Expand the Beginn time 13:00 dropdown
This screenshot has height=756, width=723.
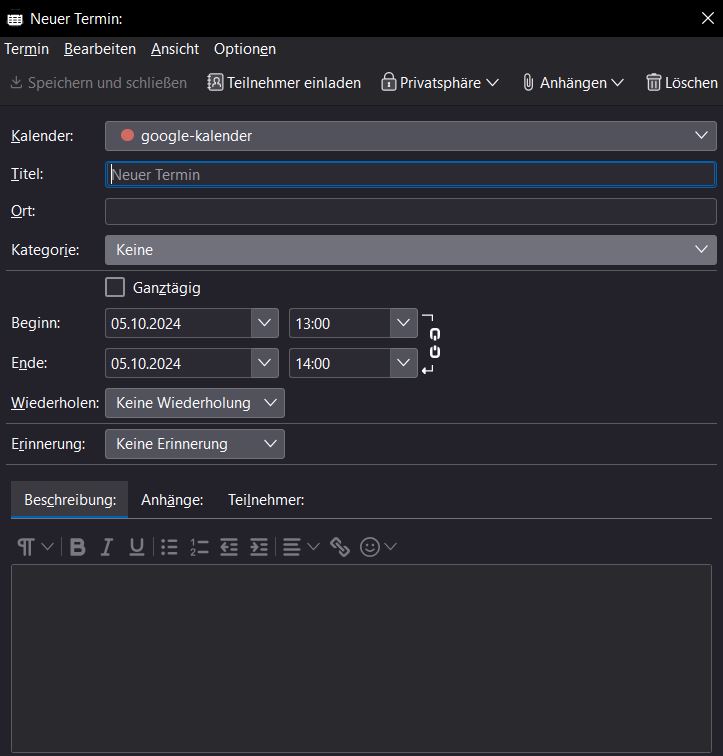tap(403, 323)
